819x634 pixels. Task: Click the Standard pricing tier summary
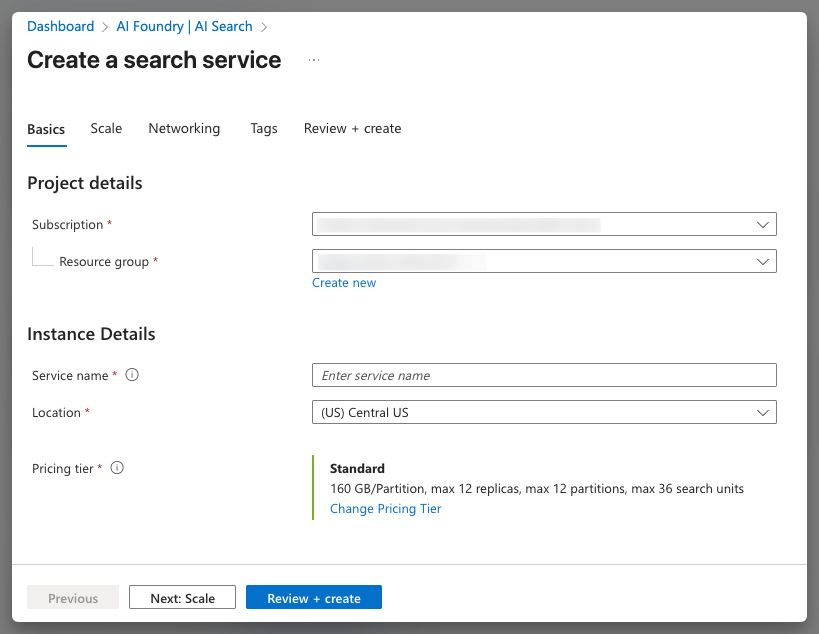pyautogui.click(x=357, y=468)
